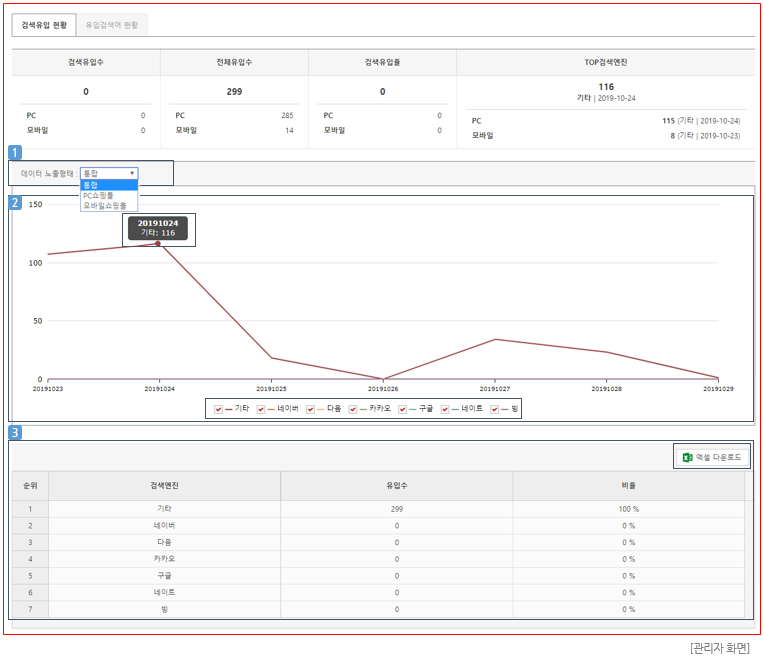Toggle the 카카오 legend checkbox

tap(353, 409)
